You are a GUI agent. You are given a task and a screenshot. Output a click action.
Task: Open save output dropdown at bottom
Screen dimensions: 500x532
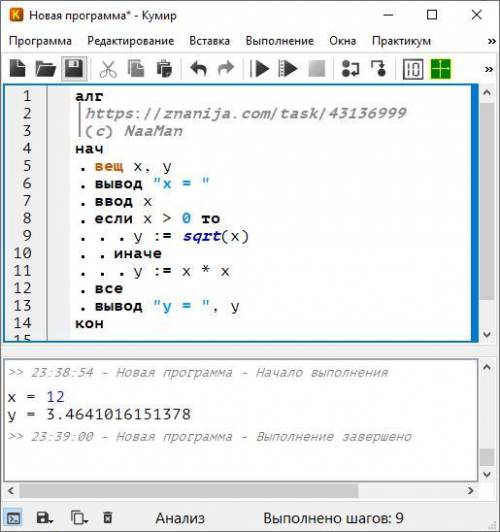pos(44,518)
